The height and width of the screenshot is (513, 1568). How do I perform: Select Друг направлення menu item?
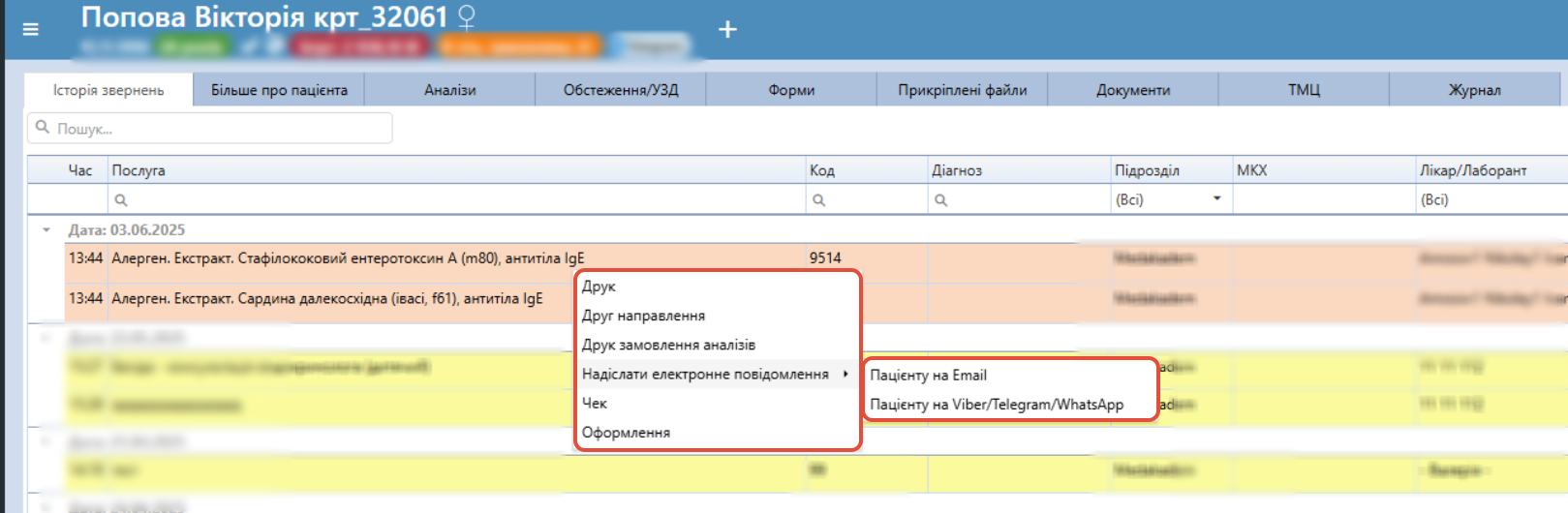pyautogui.click(x=718, y=316)
